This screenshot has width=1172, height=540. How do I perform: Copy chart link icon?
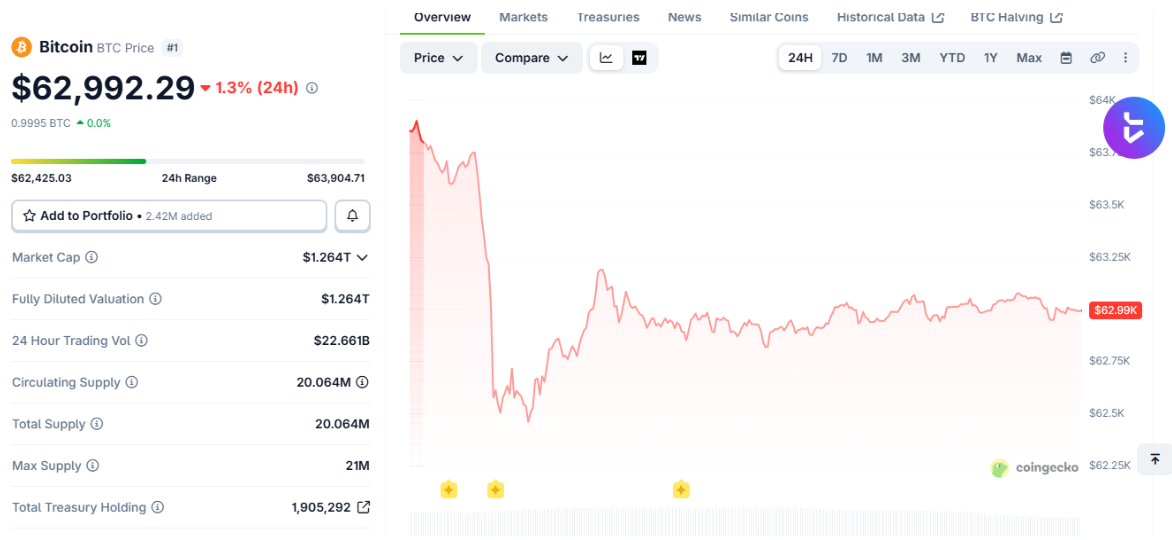click(x=1097, y=58)
